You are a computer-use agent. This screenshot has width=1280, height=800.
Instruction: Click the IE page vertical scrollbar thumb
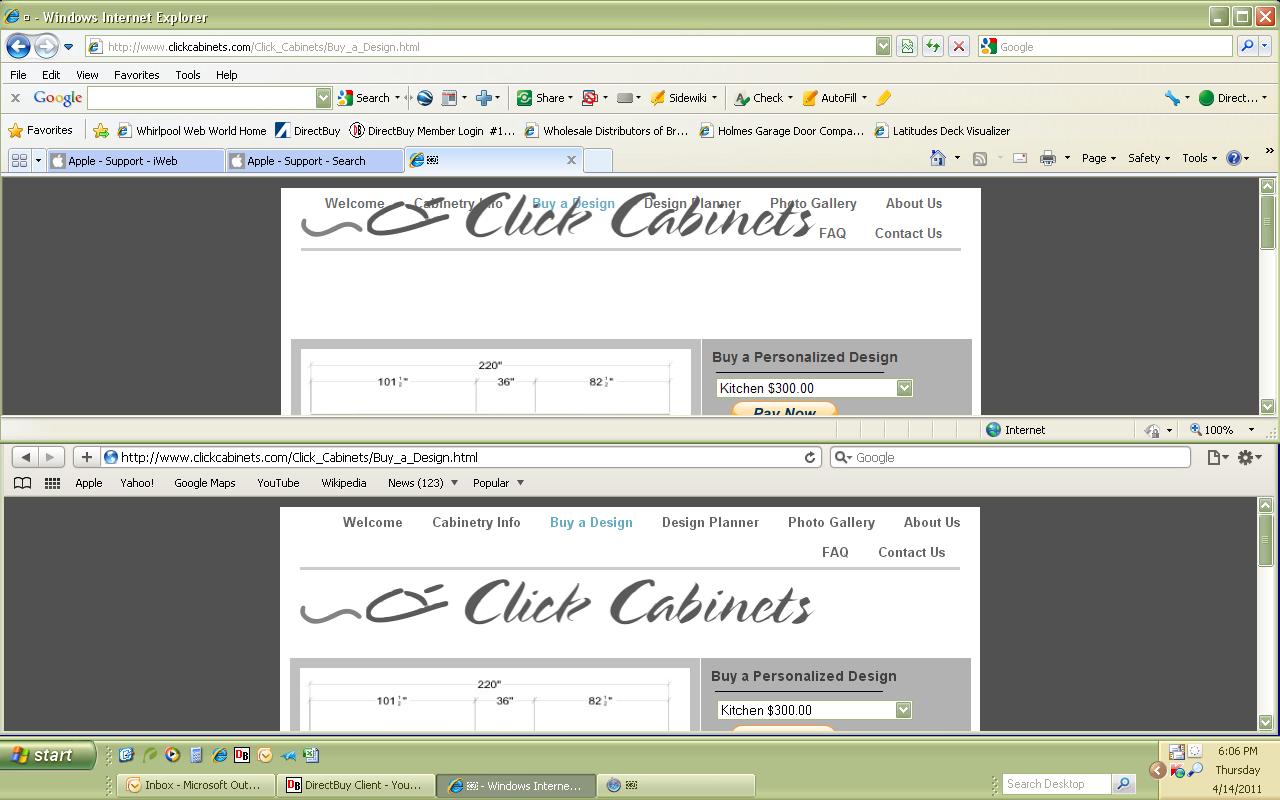pyautogui.click(x=1267, y=224)
